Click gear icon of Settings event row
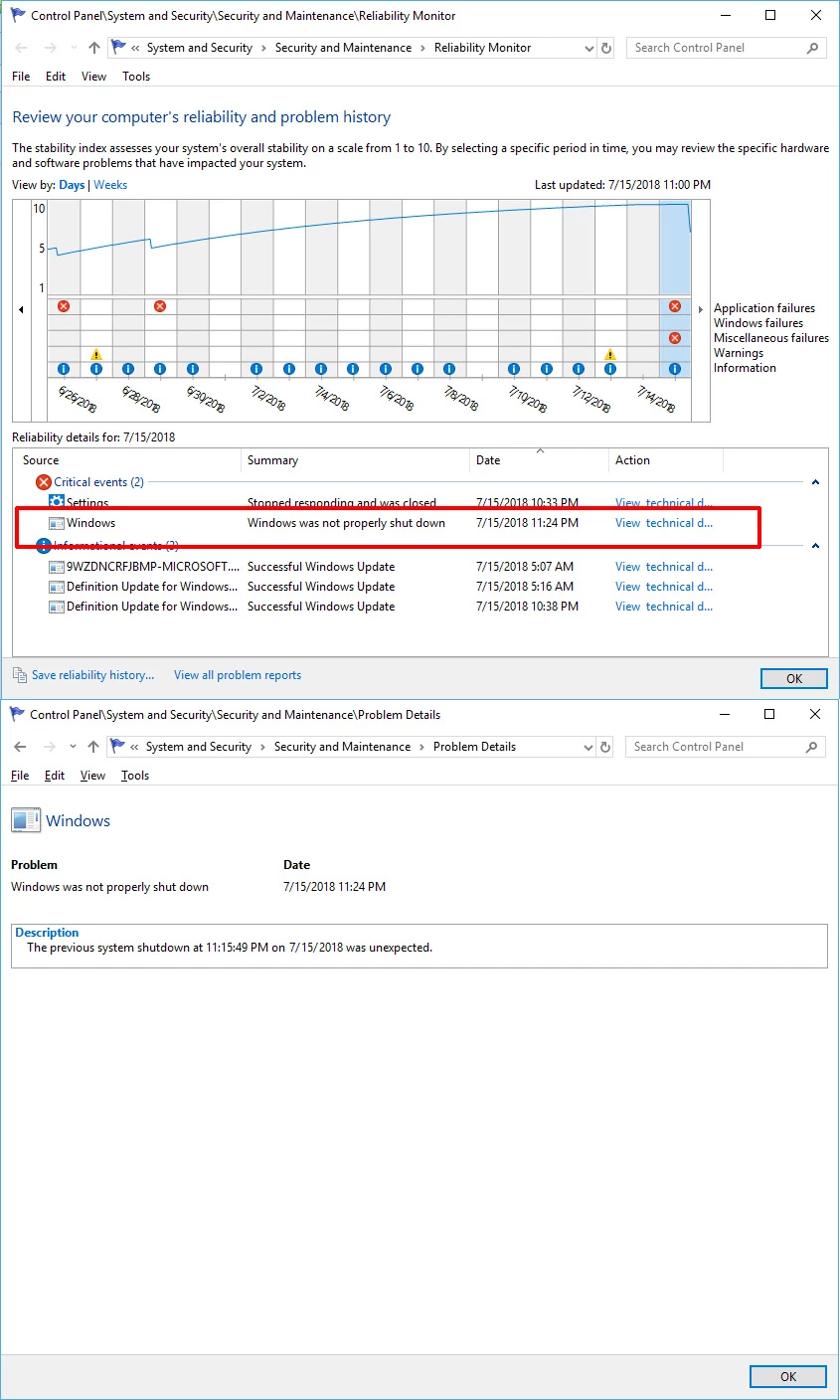This screenshot has height=1400, width=840. pyautogui.click(x=57, y=502)
